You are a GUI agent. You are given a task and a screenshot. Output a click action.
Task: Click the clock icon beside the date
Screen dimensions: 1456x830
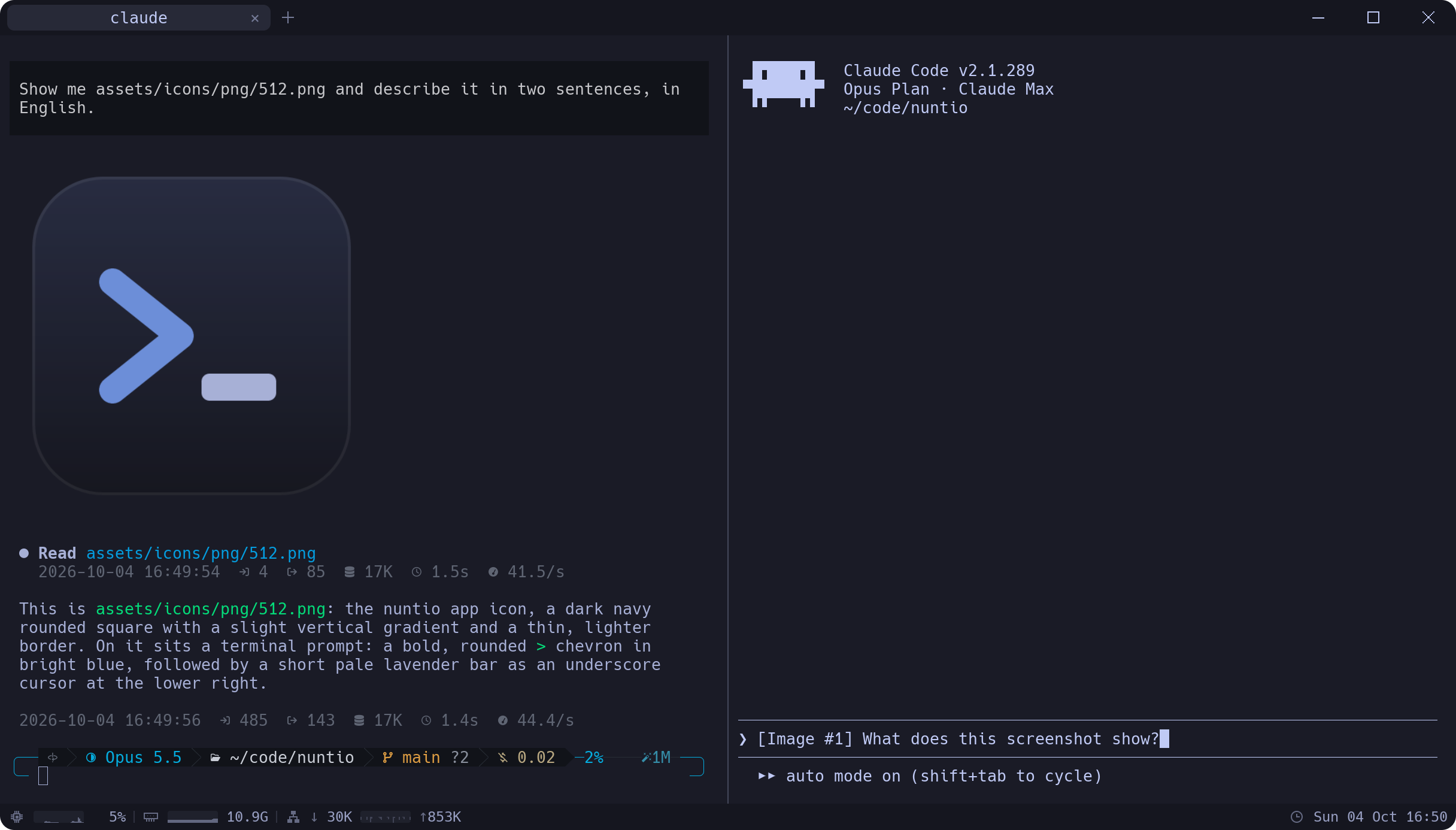pyautogui.click(x=1297, y=817)
